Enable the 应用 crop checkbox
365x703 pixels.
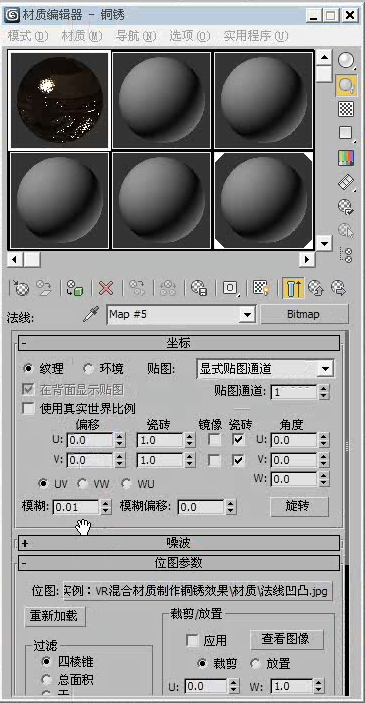tap(193, 640)
